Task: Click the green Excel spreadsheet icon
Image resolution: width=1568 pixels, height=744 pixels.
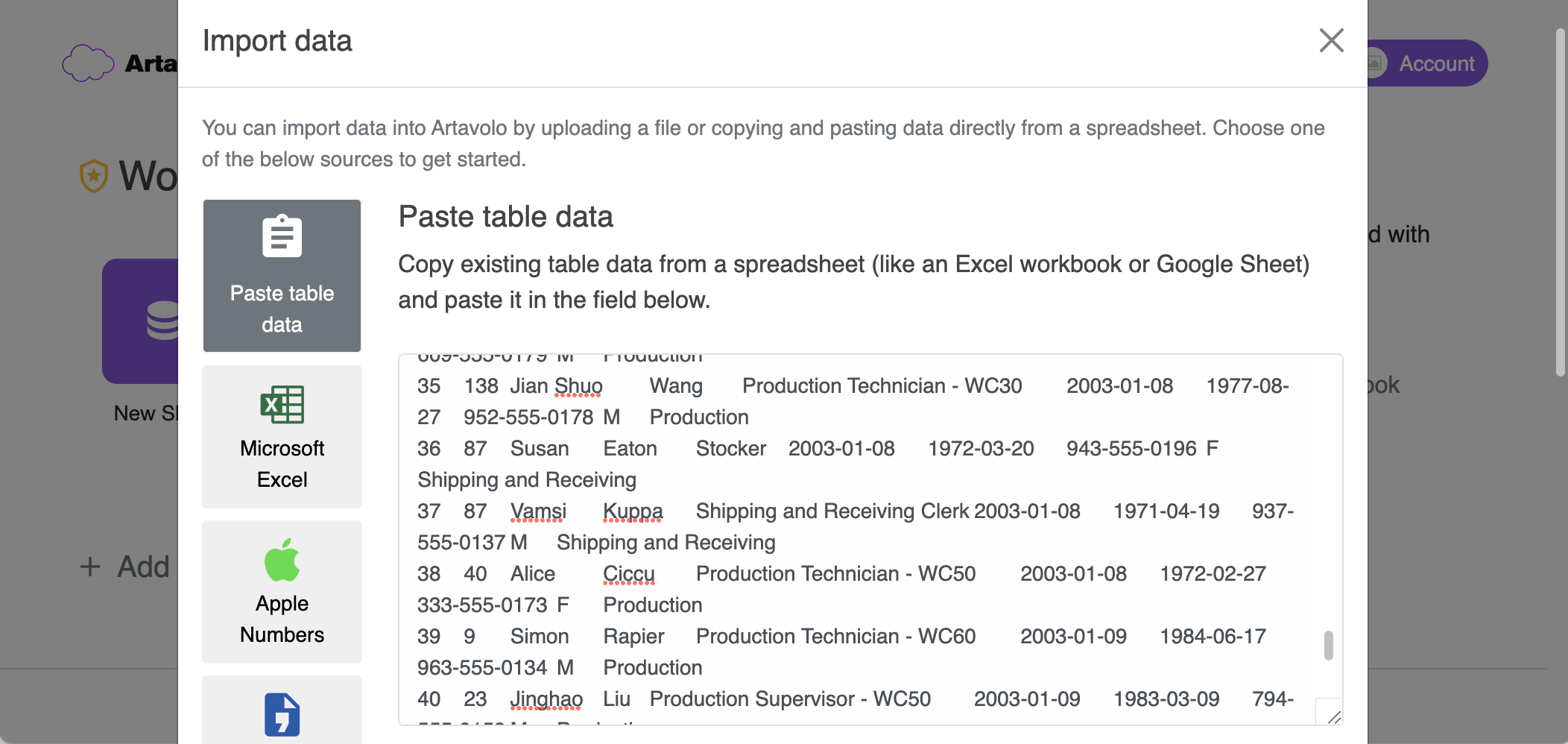Action: (282, 405)
